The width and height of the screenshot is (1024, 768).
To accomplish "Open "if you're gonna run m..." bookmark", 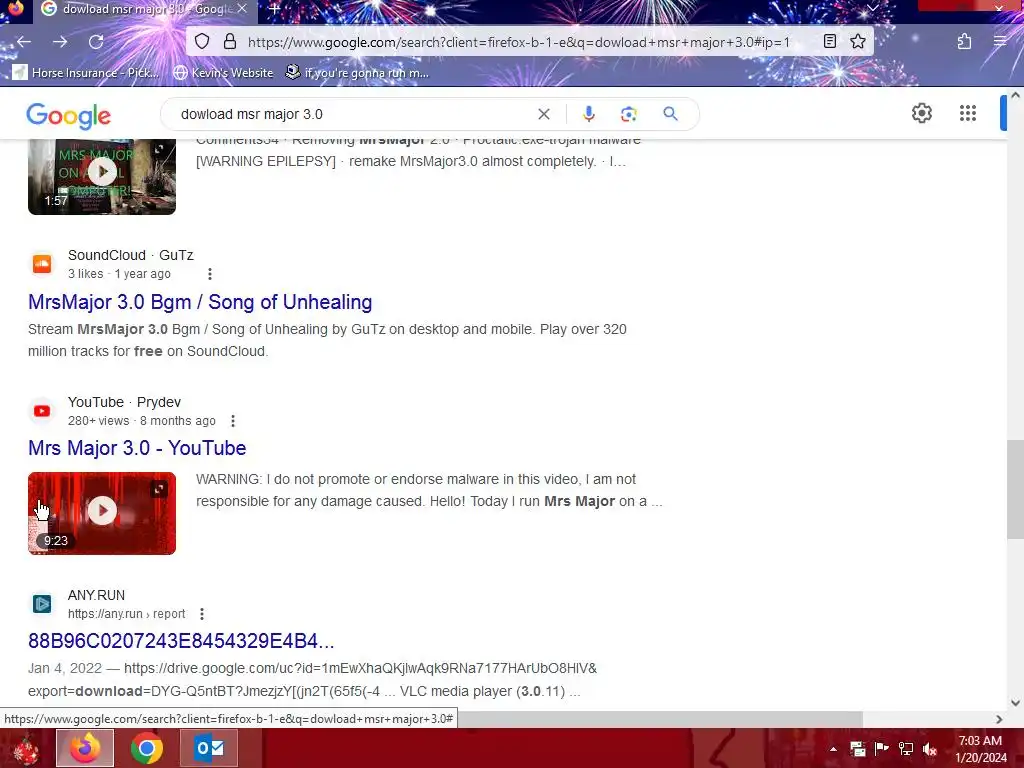I will (x=357, y=72).
